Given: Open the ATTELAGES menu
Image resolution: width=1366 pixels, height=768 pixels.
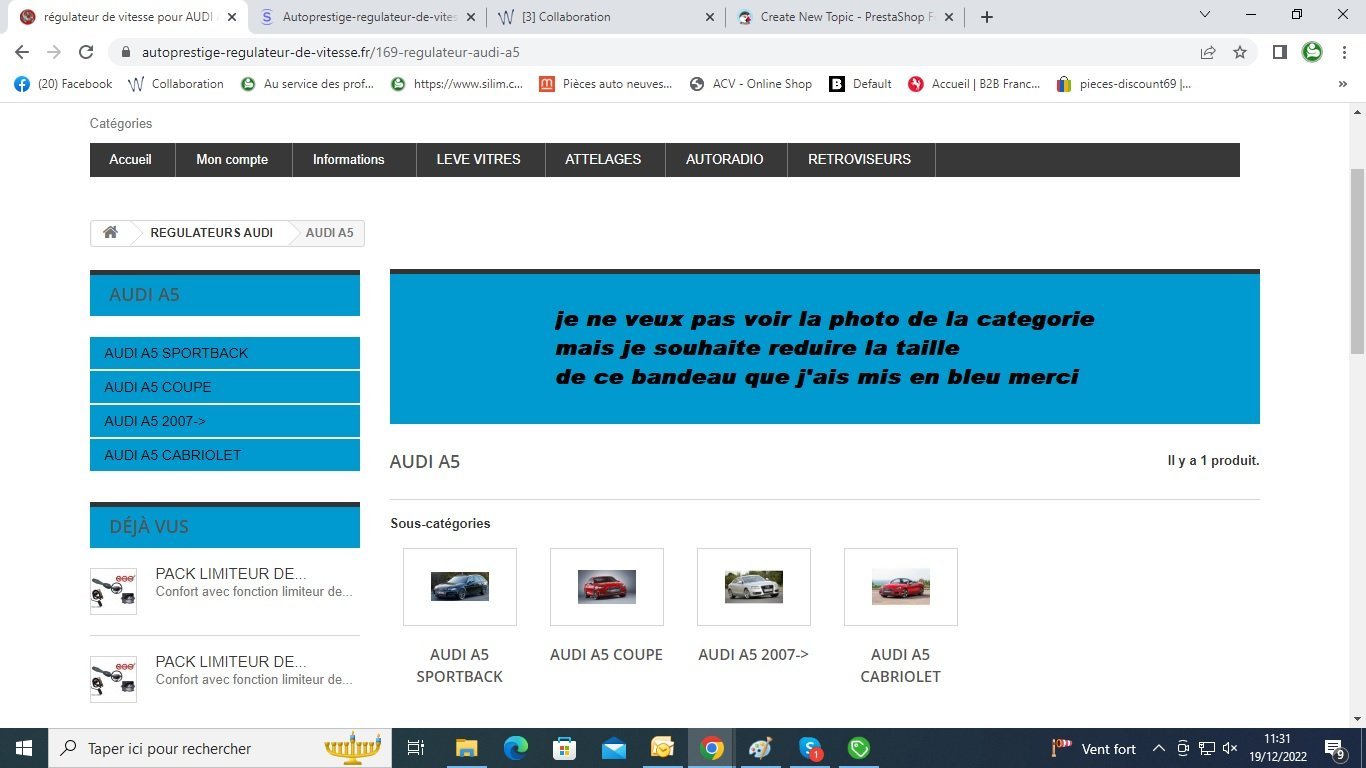Looking at the screenshot, I should pyautogui.click(x=603, y=160).
